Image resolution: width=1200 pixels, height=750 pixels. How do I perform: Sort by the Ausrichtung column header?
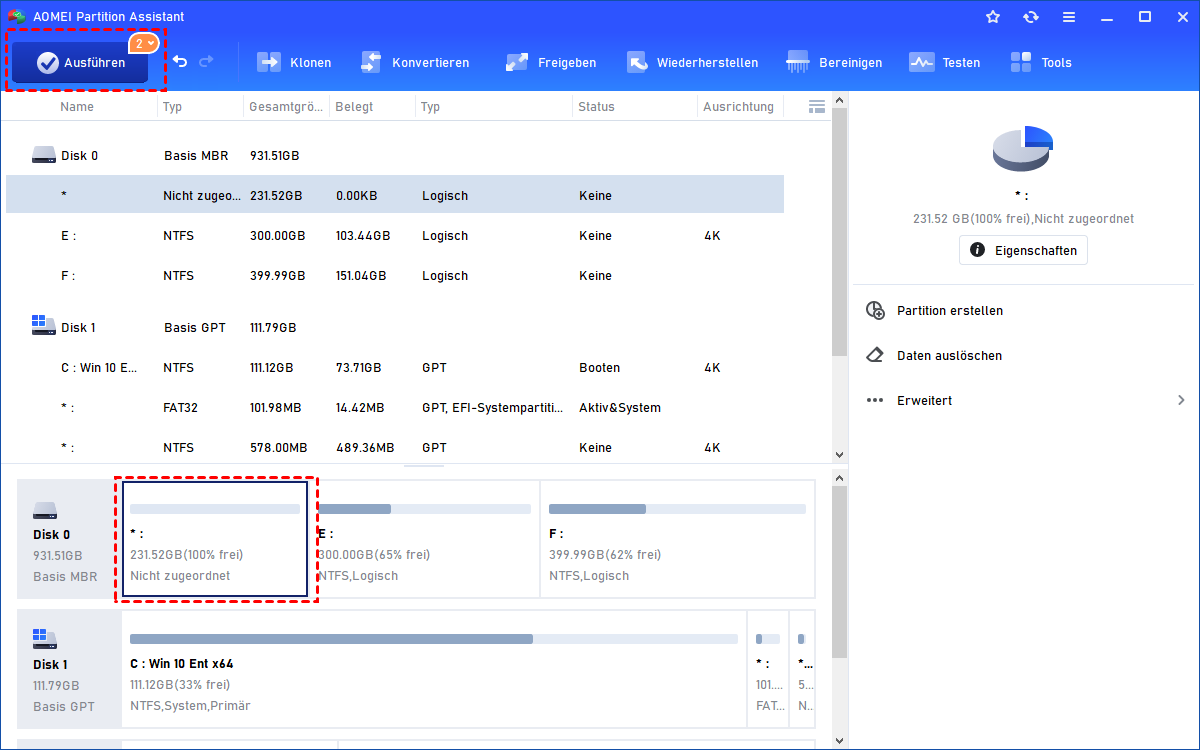click(738, 106)
